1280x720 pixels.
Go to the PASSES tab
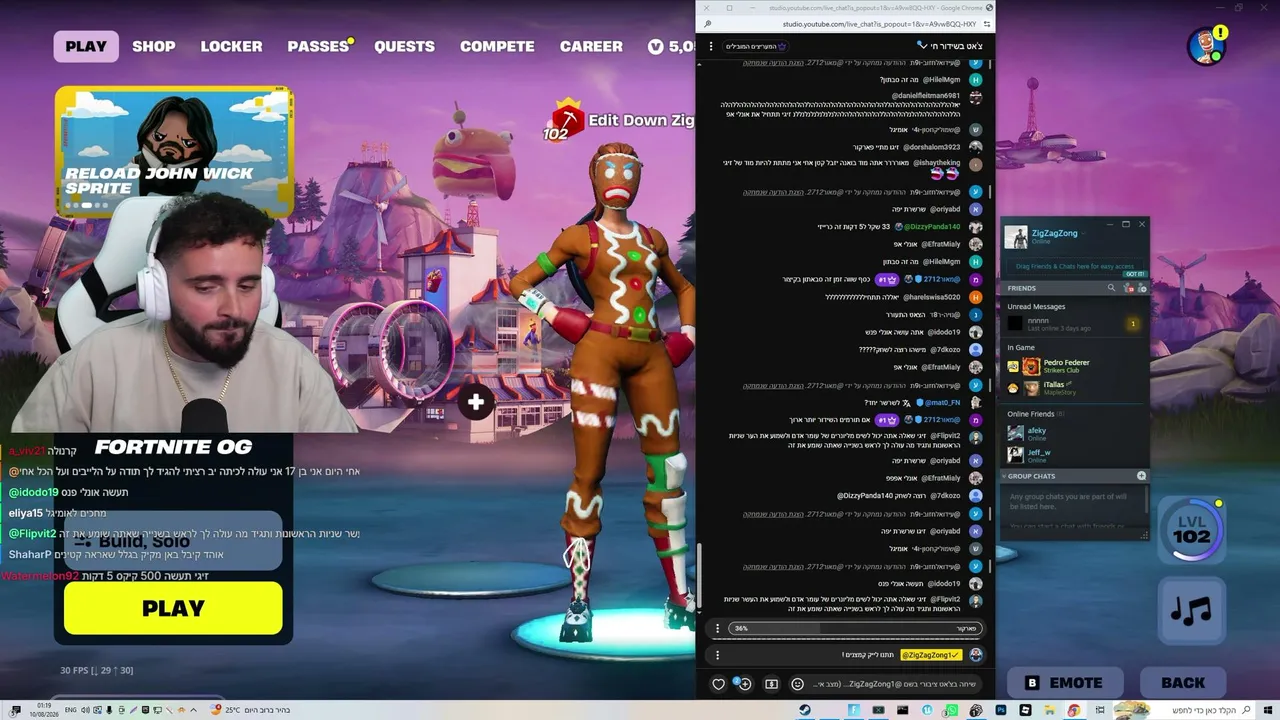point(318,46)
